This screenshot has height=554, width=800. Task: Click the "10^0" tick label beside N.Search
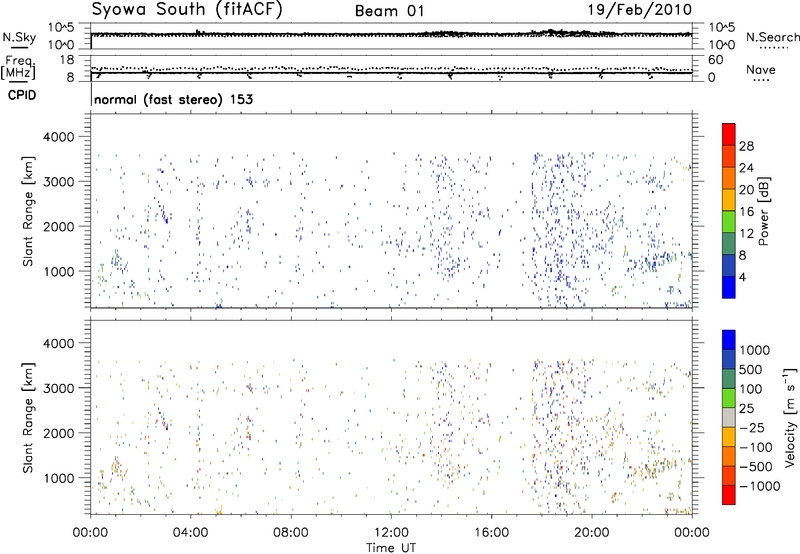[722, 45]
